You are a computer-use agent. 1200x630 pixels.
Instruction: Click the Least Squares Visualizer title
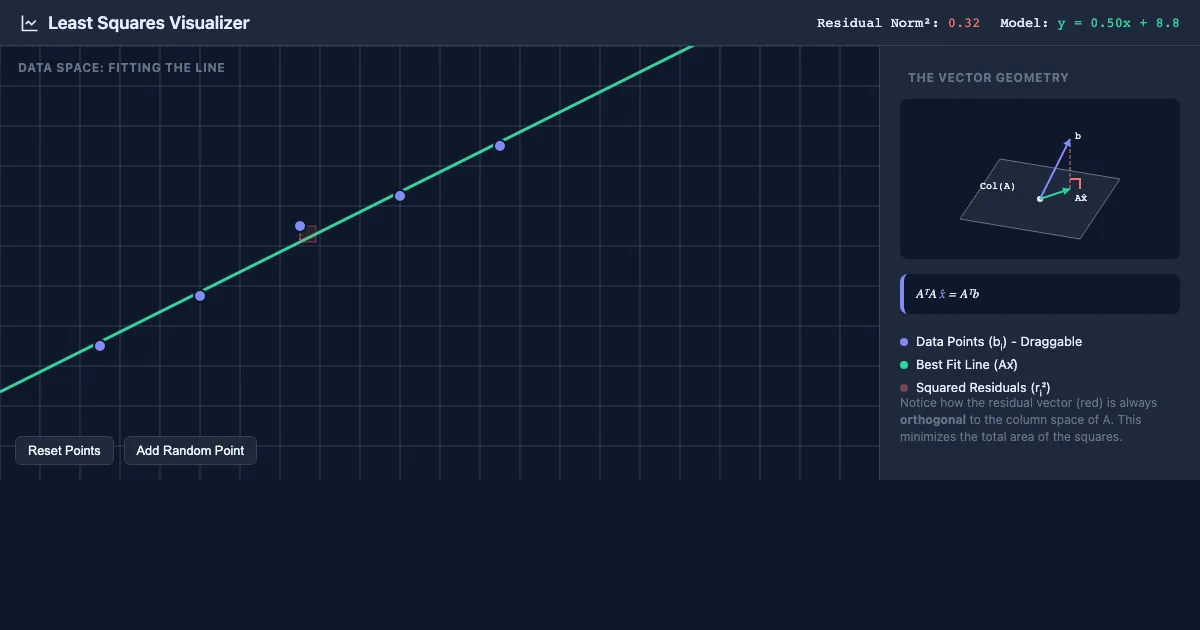(149, 23)
